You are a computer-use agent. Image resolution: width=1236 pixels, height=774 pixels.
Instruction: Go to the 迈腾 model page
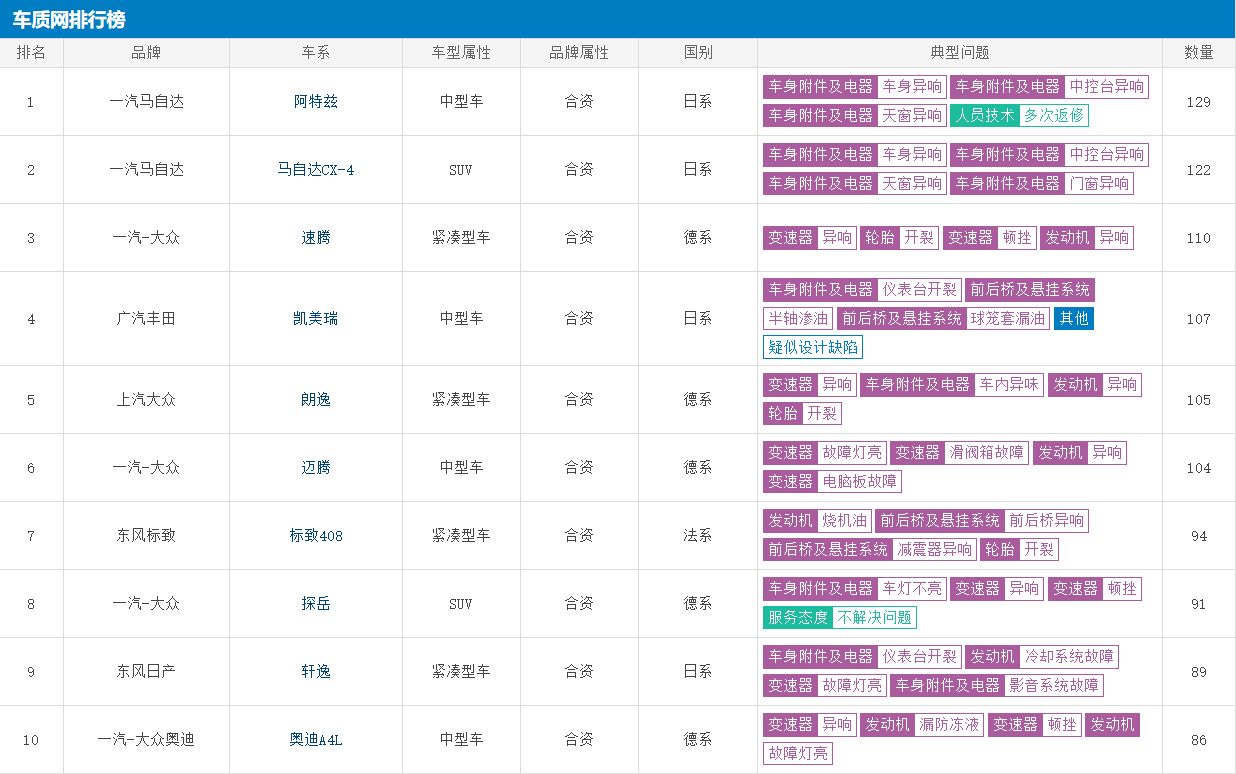(x=315, y=468)
